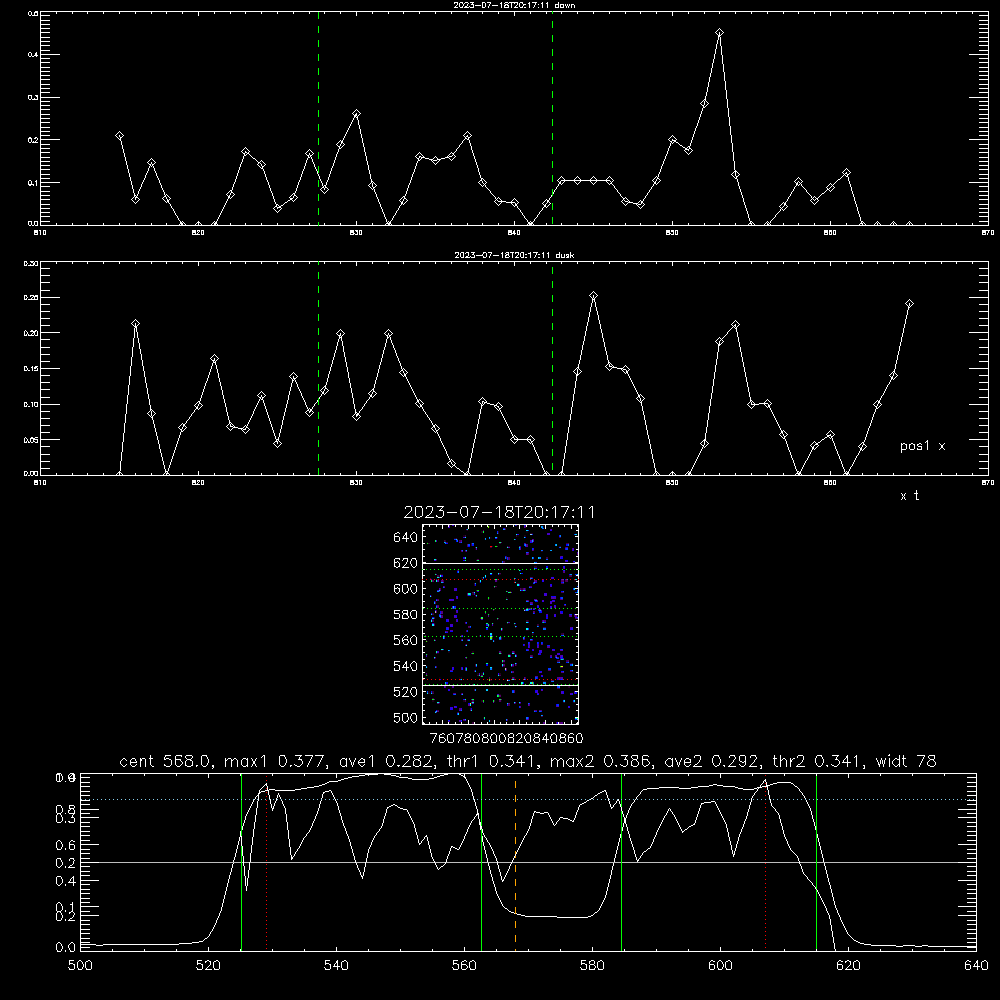Viewport: 1000px width, 1000px height.
Task: Click the first diamond point of dawn curve
Action: pos(119,136)
